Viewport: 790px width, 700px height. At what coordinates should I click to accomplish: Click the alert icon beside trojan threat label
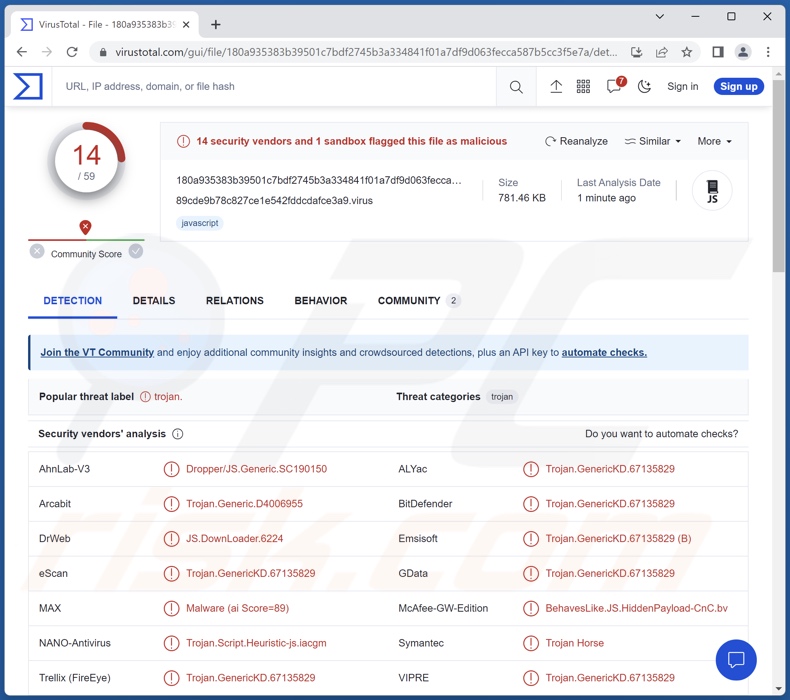[x=145, y=397]
